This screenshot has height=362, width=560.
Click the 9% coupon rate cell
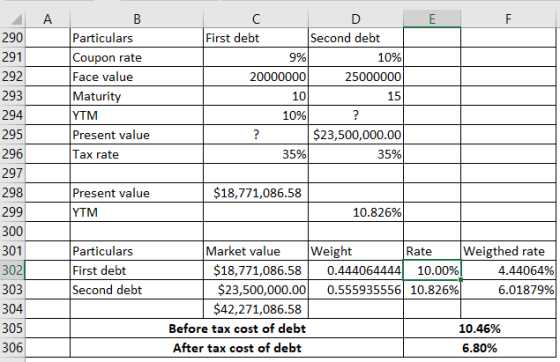256,57
